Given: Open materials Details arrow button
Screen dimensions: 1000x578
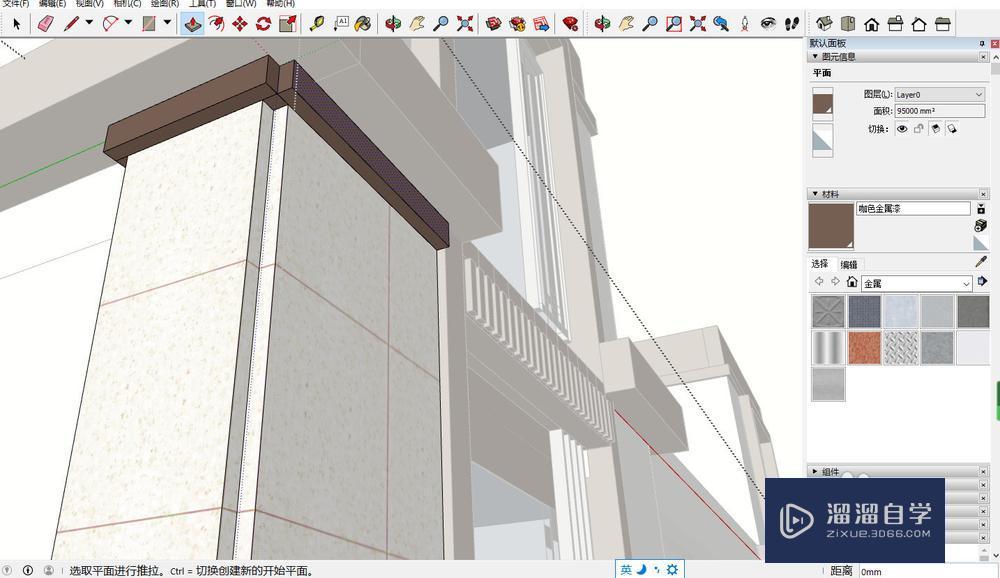Looking at the screenshot, I should 982,282.
